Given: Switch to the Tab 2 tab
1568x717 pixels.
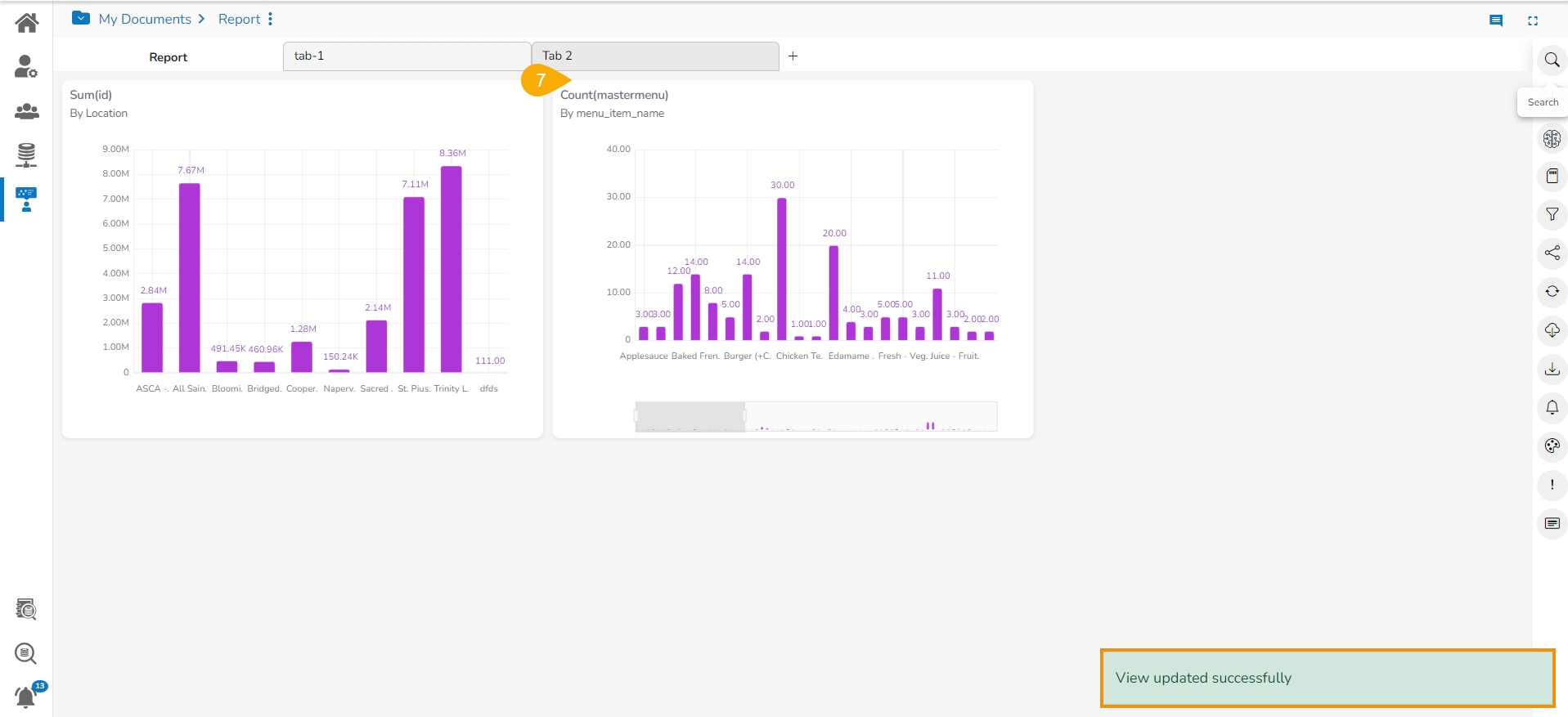Looking at the screenshot, I should point(655,56).
